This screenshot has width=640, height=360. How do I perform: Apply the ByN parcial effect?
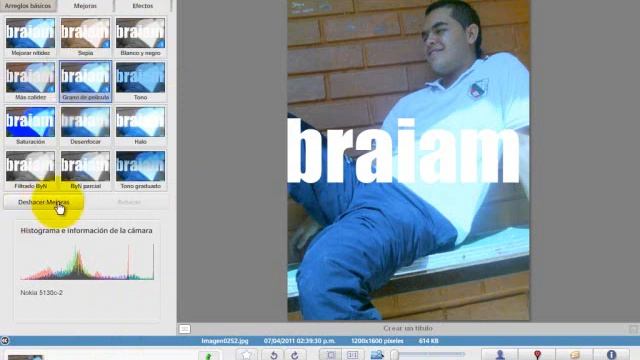click(x=85, y=170)
